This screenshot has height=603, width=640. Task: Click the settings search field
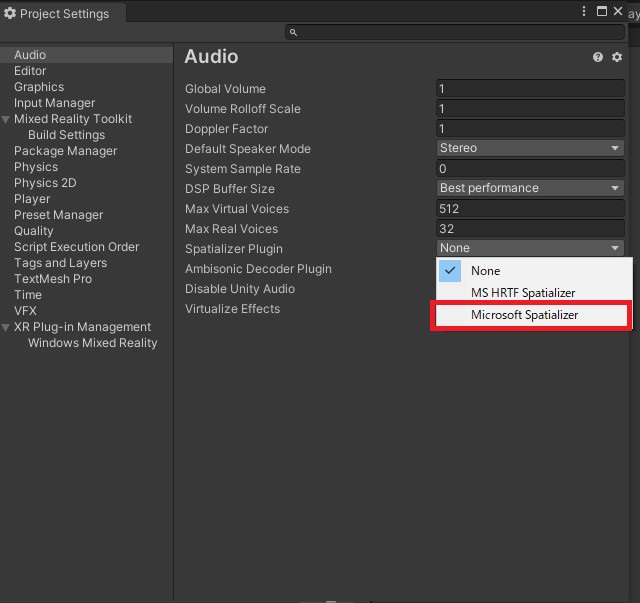pyautogui.click(x=455, y=32)
